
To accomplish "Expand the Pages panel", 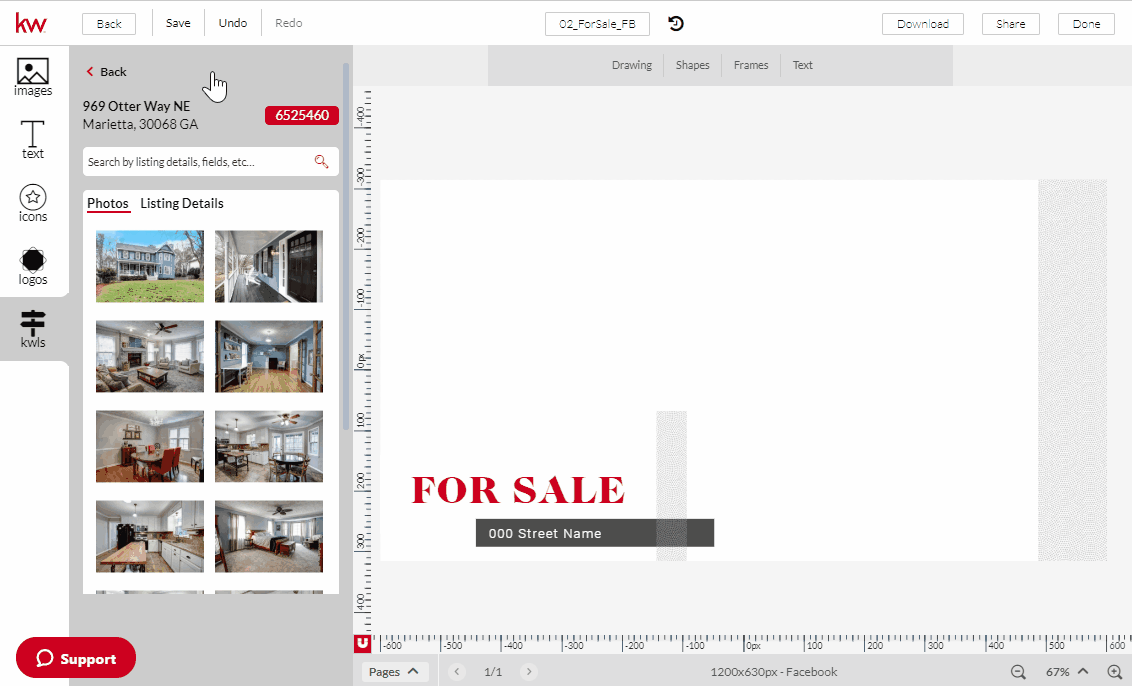I will [x=395, y=671].
